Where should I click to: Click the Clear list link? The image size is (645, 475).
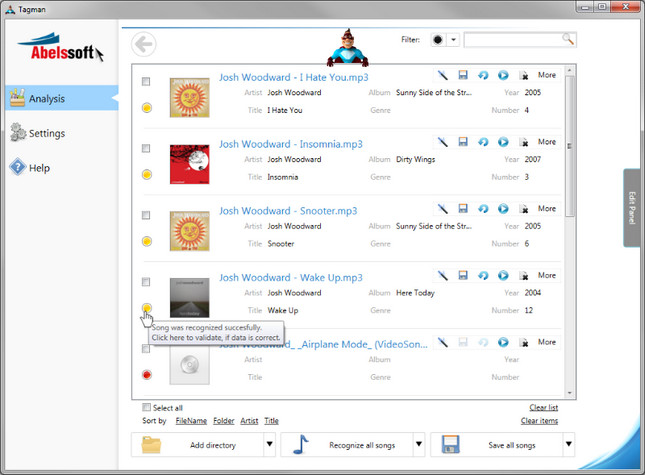543,407
